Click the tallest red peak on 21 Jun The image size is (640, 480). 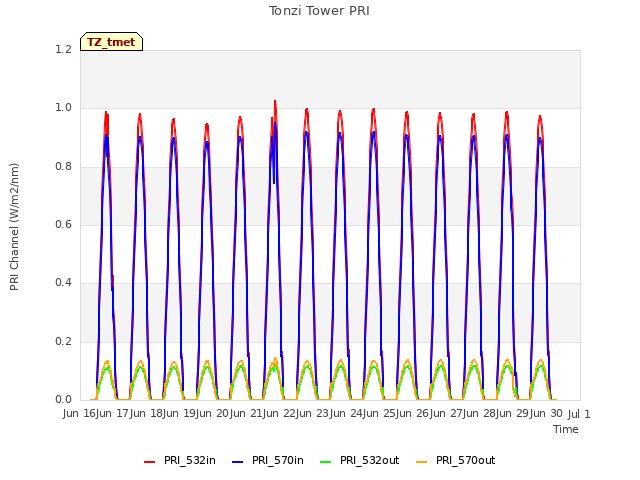[275, 102]
